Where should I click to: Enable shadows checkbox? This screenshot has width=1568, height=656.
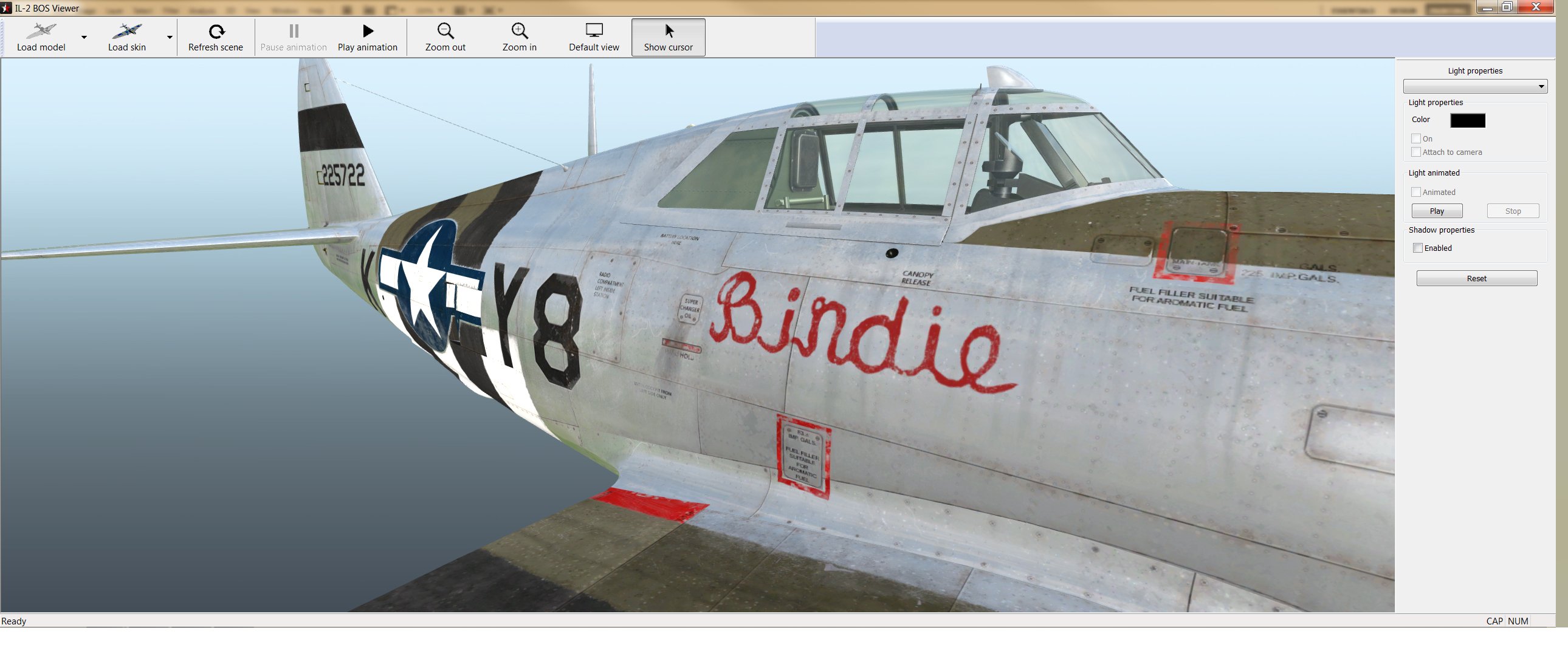click(1418, 248)
